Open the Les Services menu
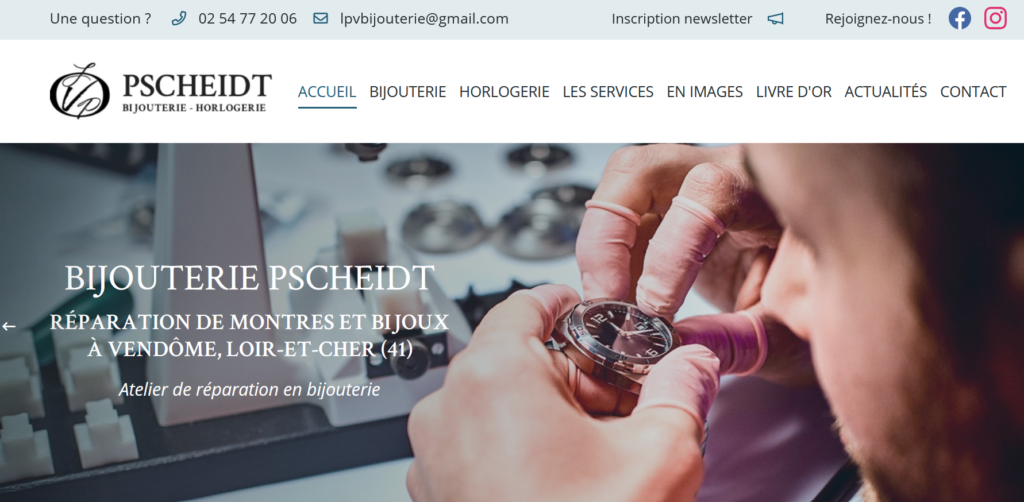The width and height of the screenshot is (1024, 502). coord(608,92)
